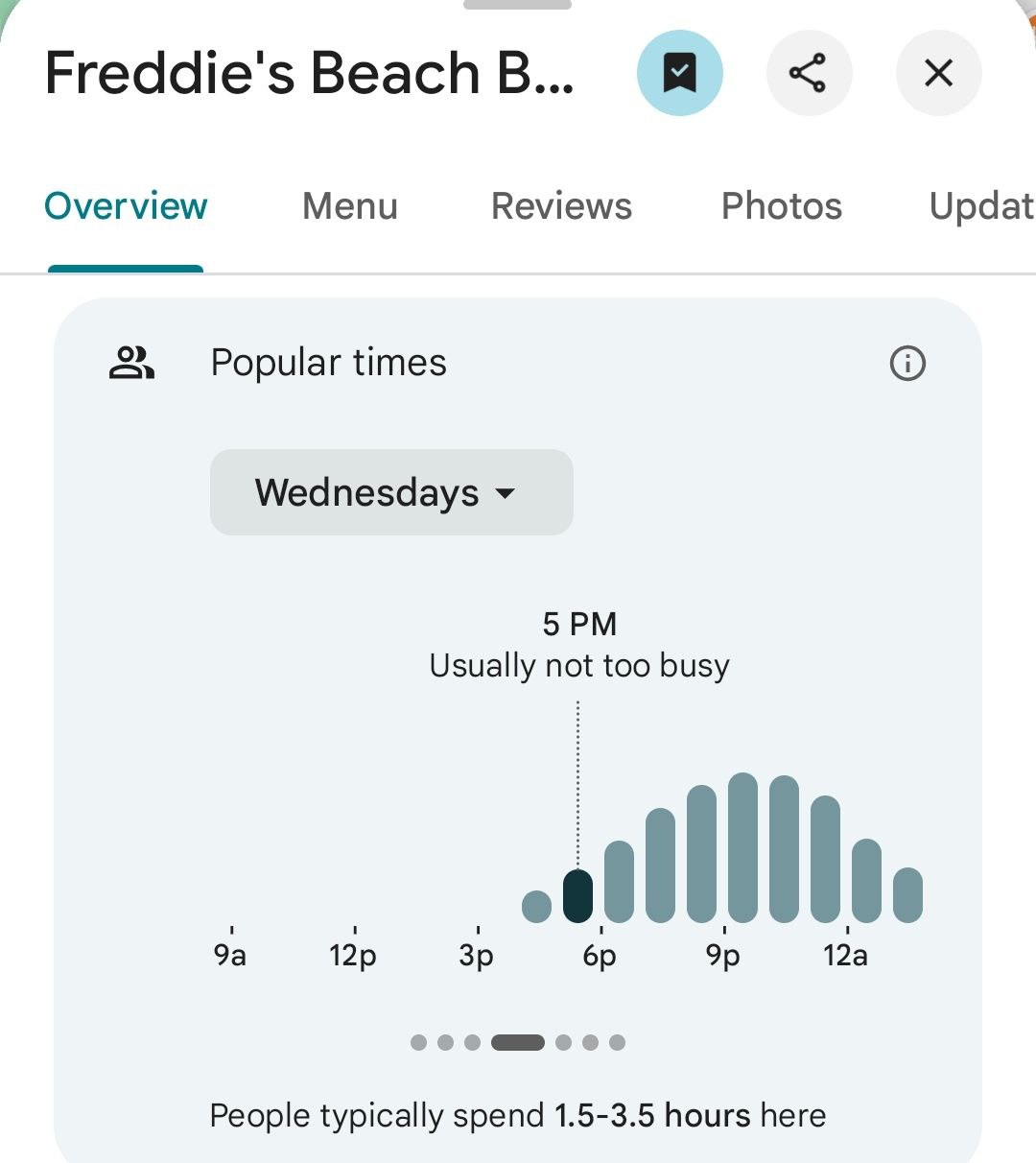Close the place details panel
The width and height of the screenshot is (1036, 1163).
(x=938, y=73)
